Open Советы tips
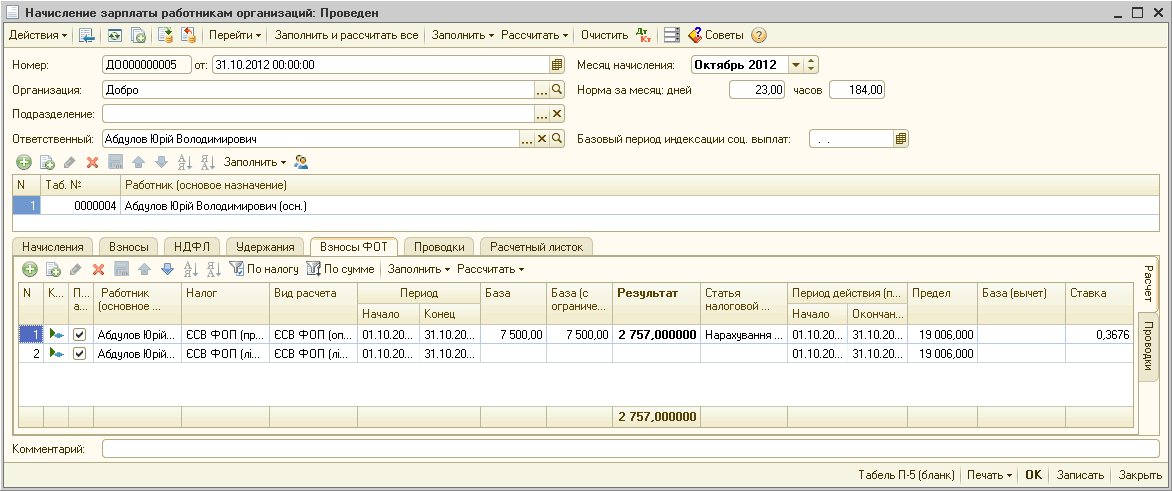This screenshot has width=1172, height=491. [x=715, y=35]
